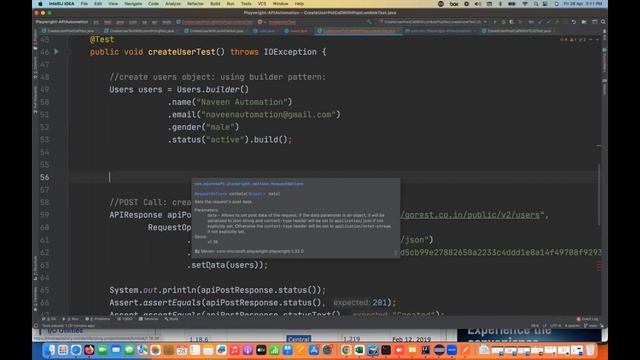Open the run configuration dropdown

click(x=433, y=22)
